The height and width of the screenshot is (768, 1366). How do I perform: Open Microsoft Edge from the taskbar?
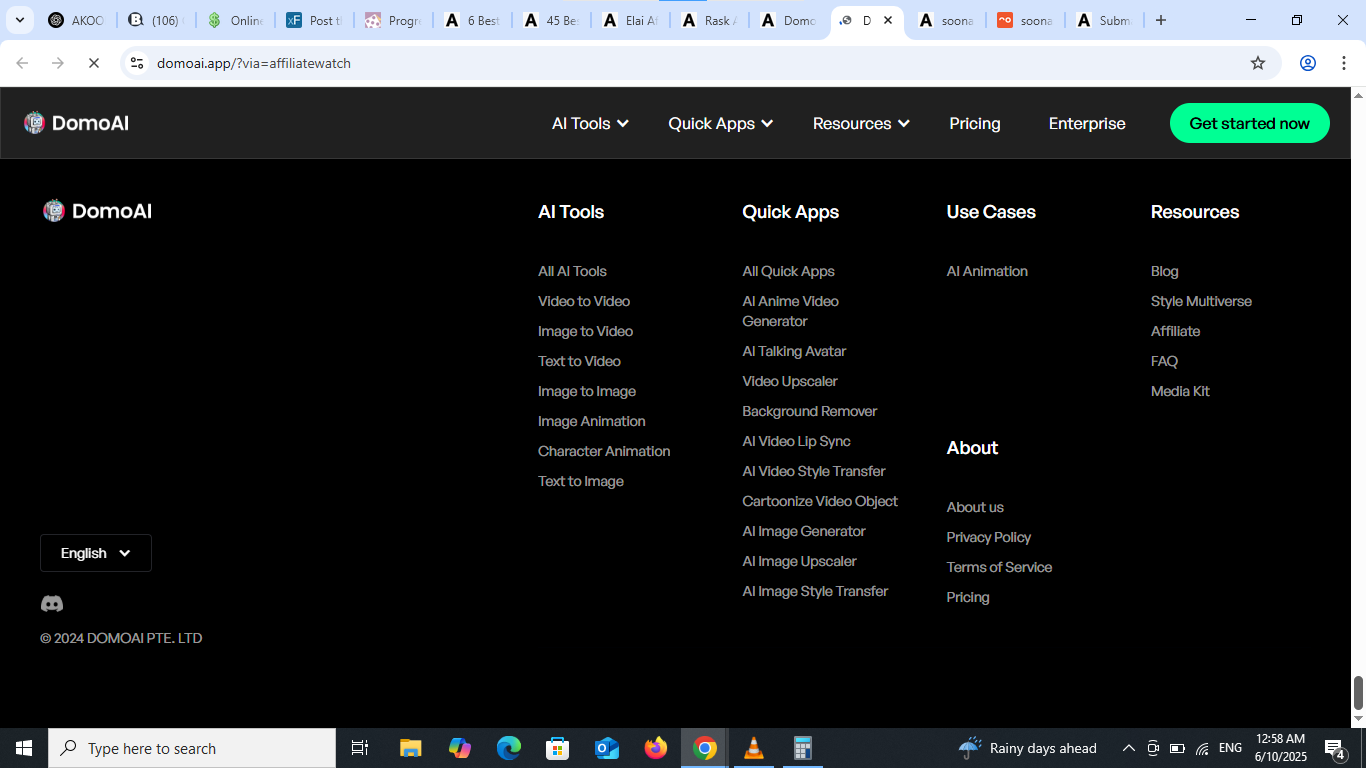point(509,748)
